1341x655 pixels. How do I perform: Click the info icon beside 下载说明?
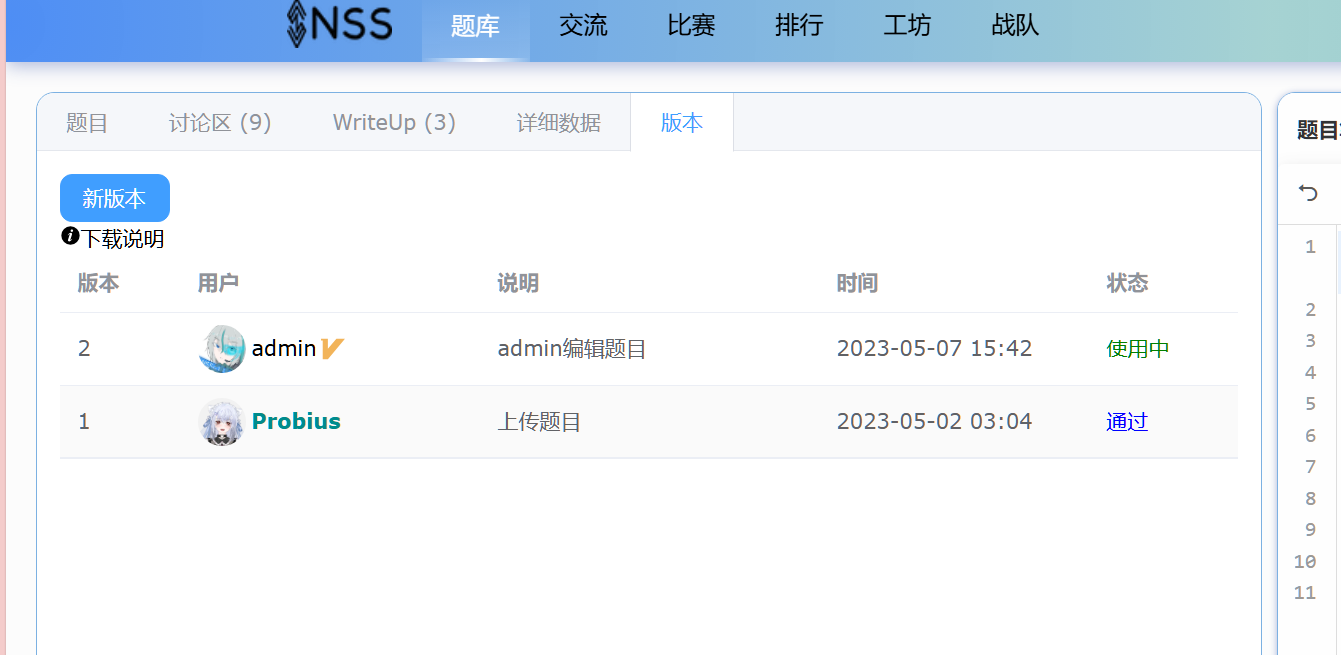[x=70, y=236]
